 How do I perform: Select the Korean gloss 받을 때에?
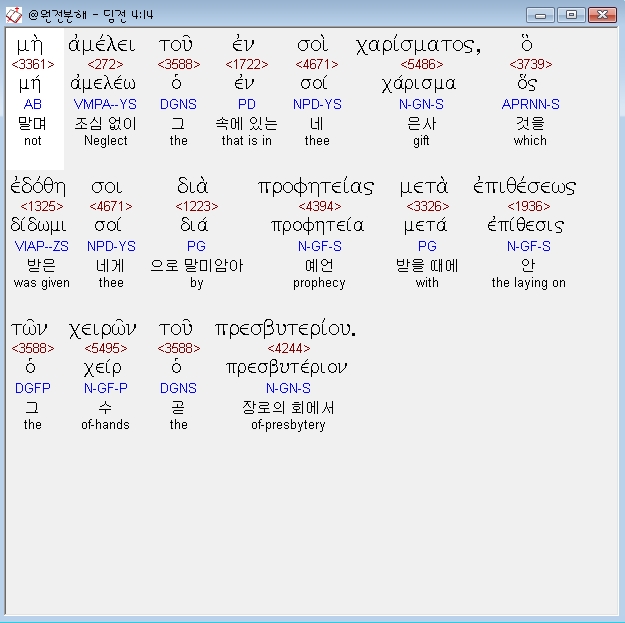[x=427, y=265]
